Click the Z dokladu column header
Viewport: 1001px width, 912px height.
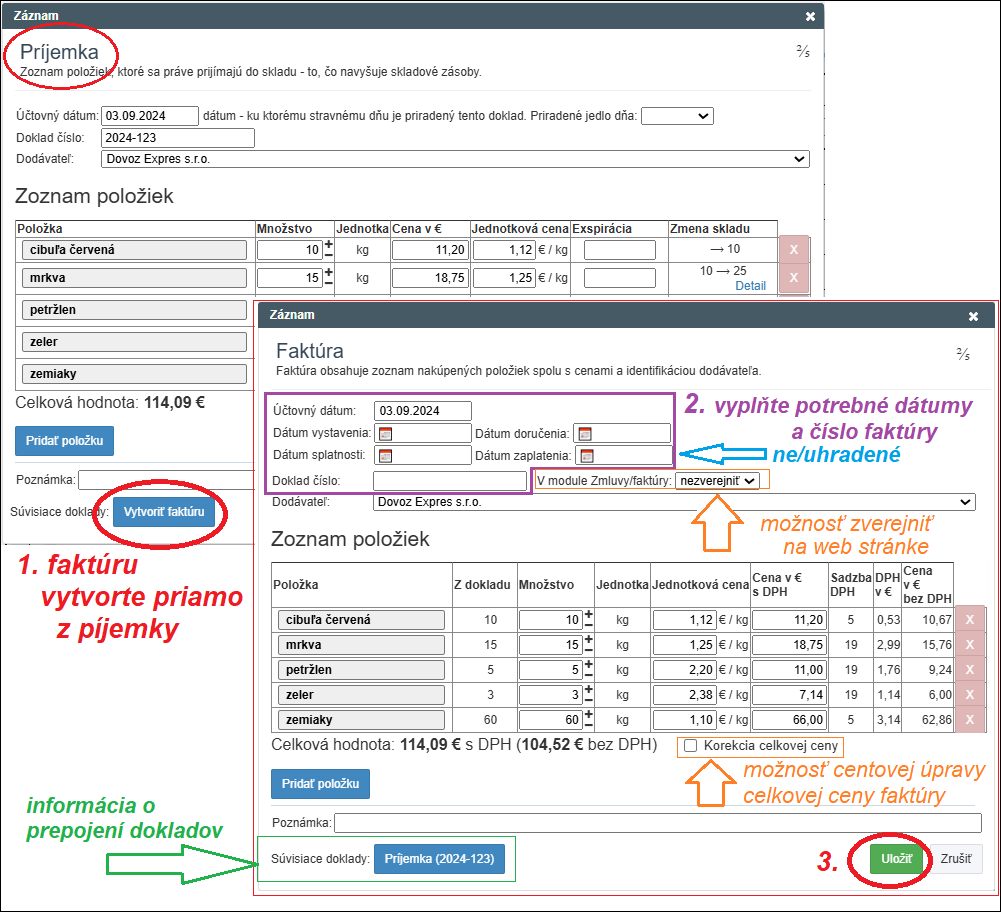click(x=482, y=585)
